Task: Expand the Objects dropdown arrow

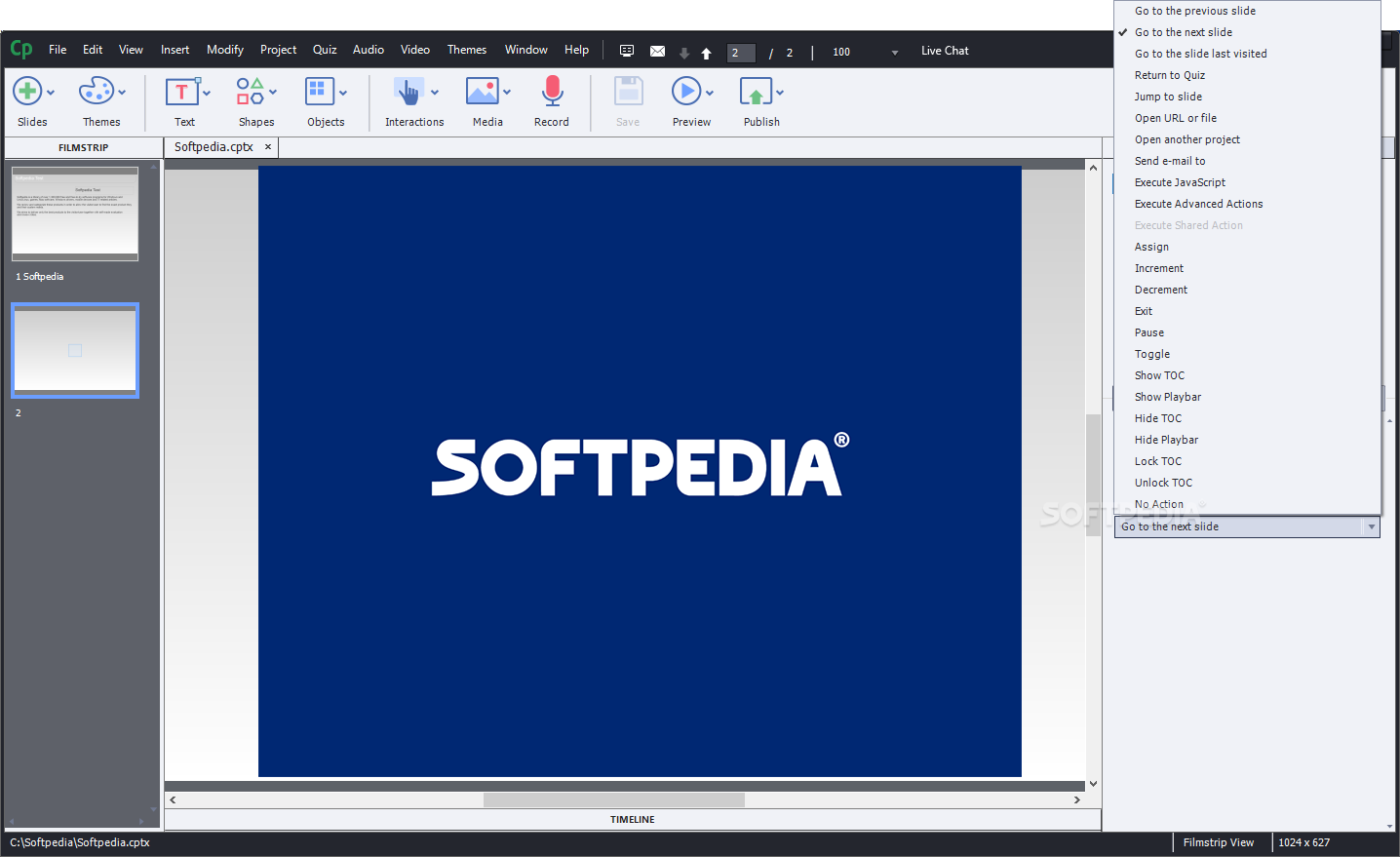Action: tap(343, 93)
